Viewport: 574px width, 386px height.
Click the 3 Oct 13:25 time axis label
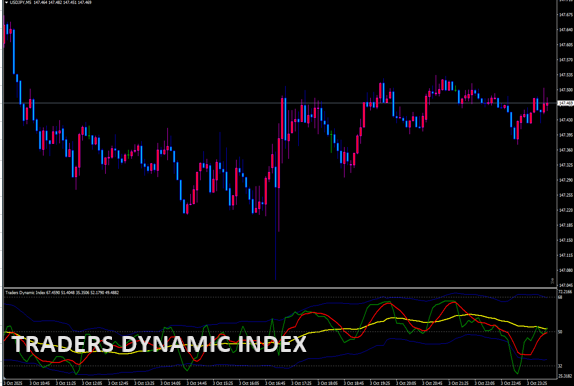click(x=145, y=383)
